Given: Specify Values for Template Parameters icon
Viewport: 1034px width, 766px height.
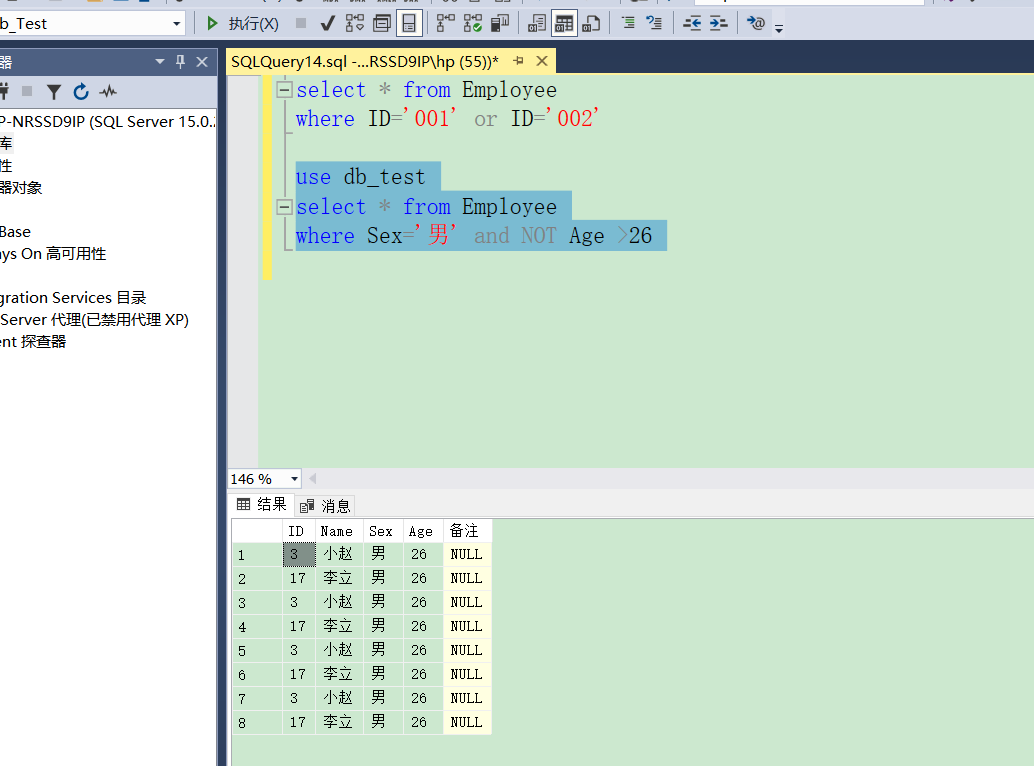Looking at the screenshot, I should tap(756, 24).
